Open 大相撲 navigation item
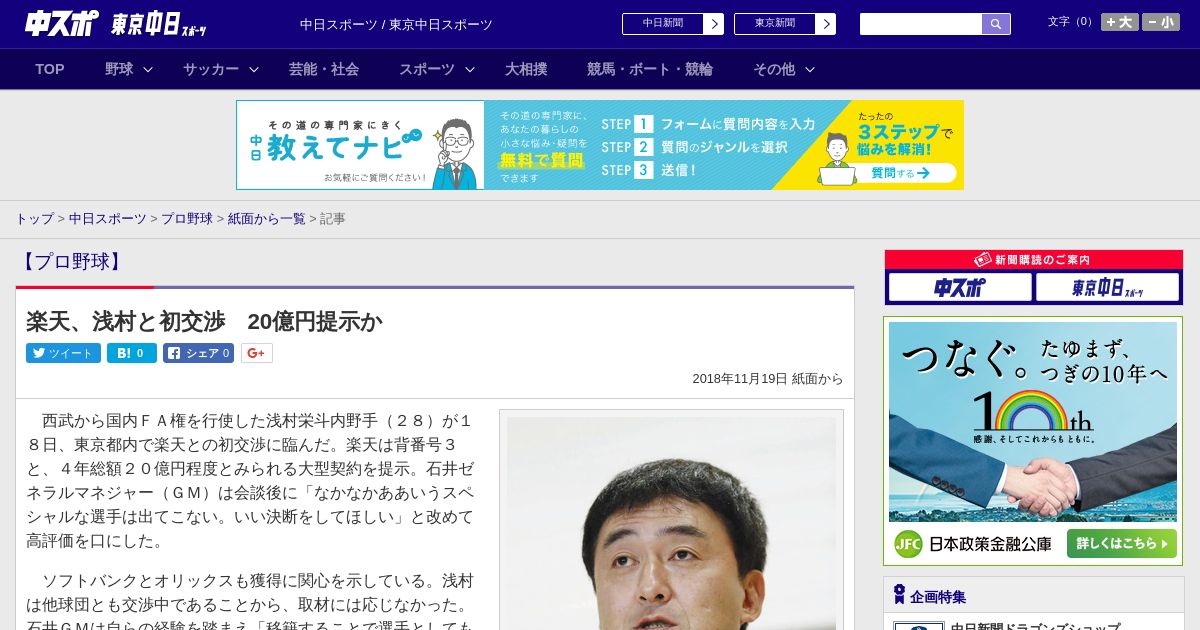The width and height of the screenshot is (1200, 630). click(526, 69)
